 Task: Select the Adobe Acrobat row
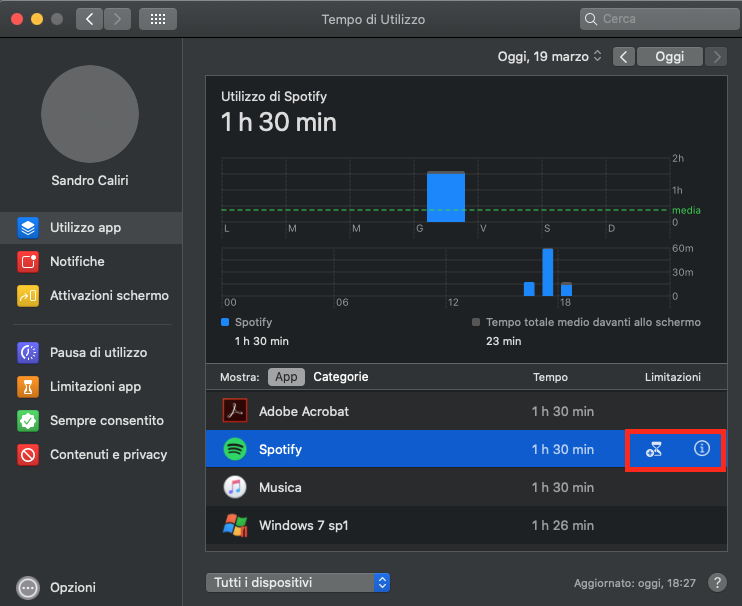(x=466, y=411)
